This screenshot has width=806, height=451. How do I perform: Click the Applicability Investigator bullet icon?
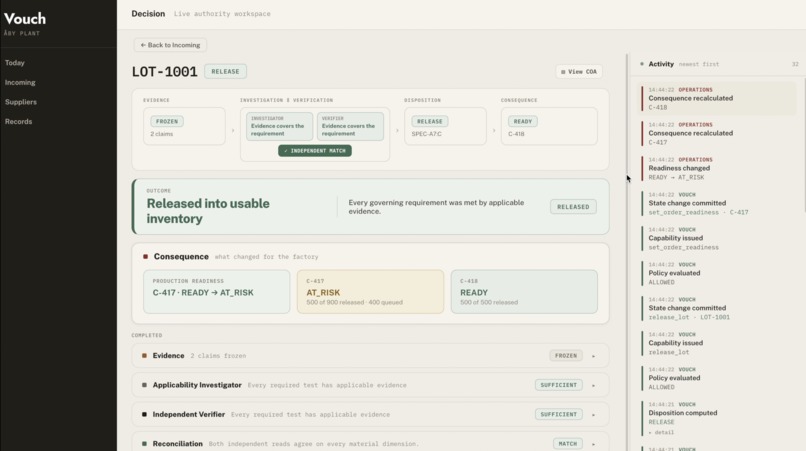coord(144,385)
